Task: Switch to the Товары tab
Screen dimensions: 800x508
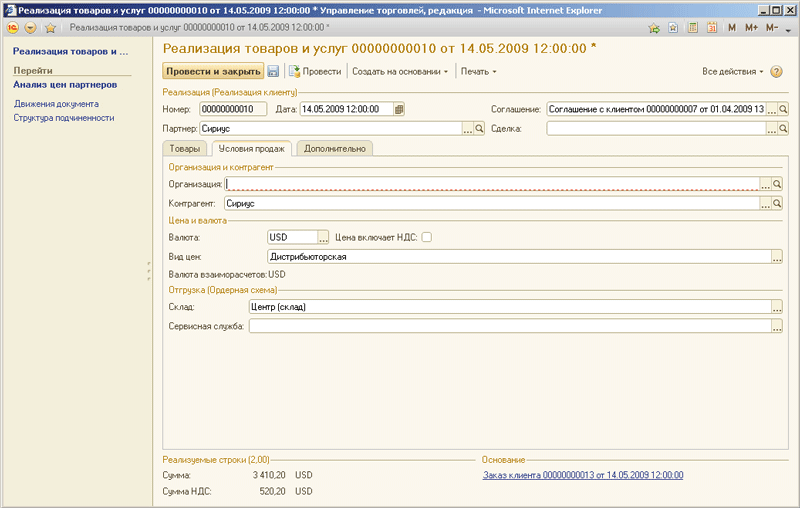Action: [184, 149]
